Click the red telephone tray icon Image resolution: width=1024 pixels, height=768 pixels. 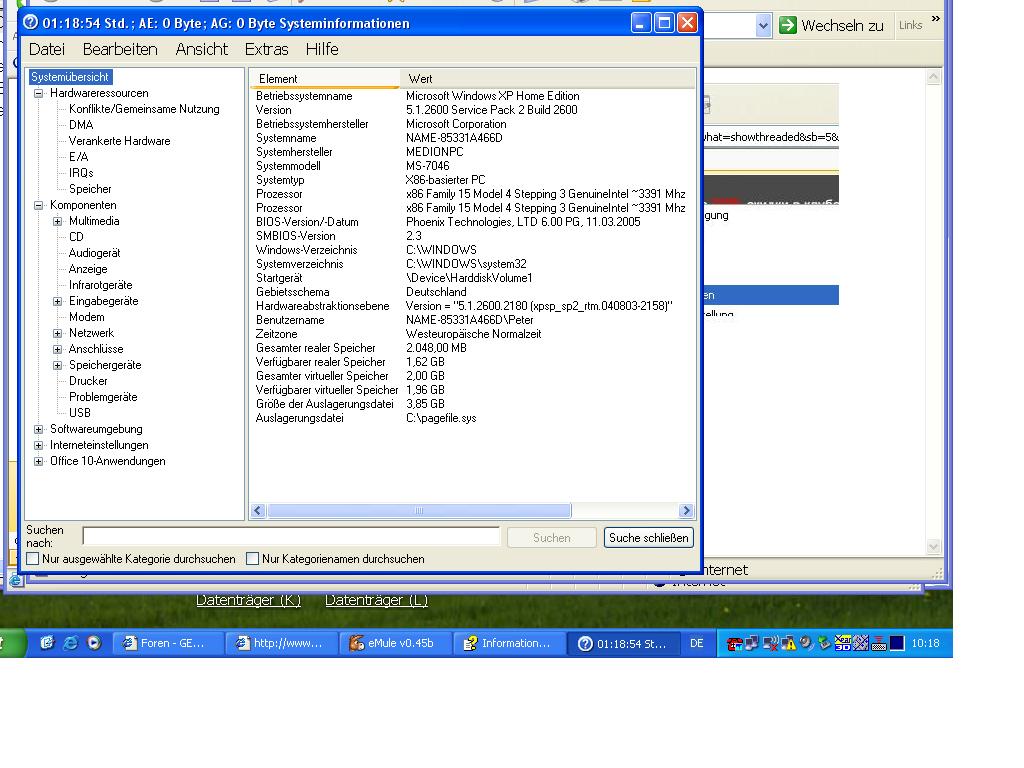coord(734,645)
